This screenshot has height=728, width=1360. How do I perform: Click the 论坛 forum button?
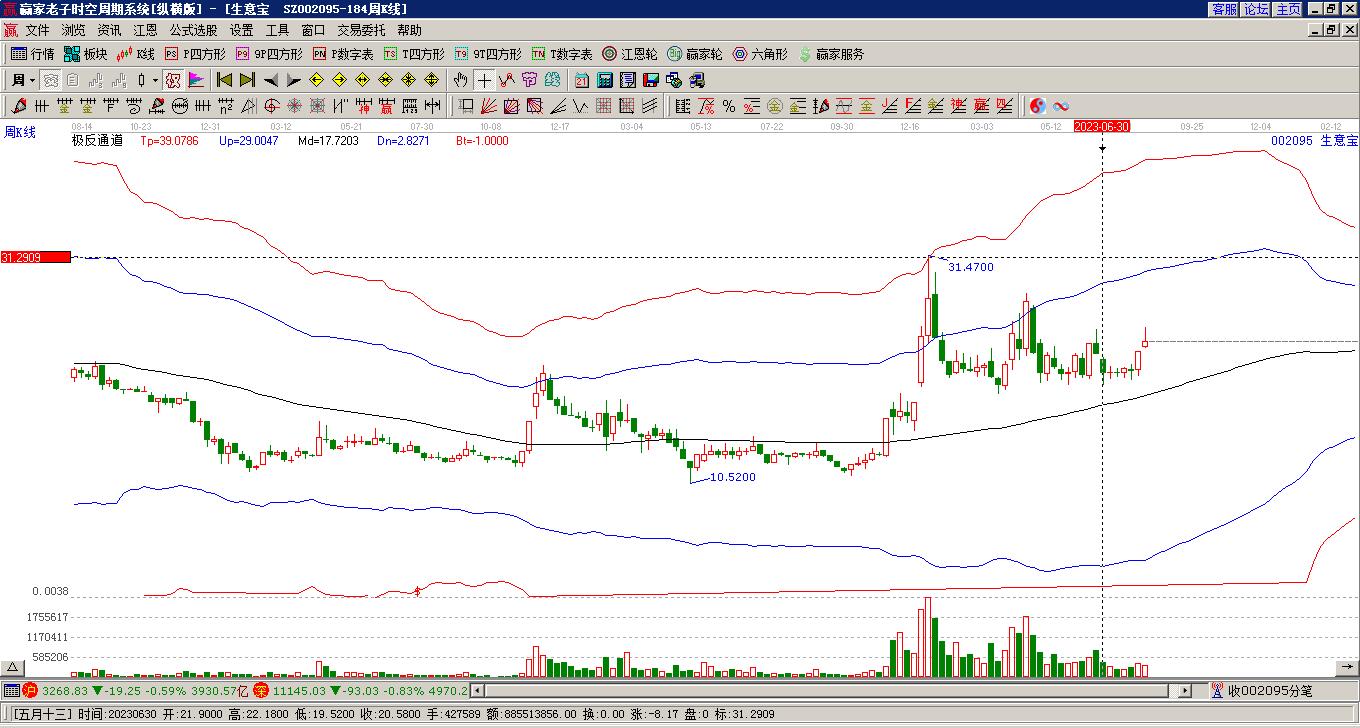(1256, 9)
